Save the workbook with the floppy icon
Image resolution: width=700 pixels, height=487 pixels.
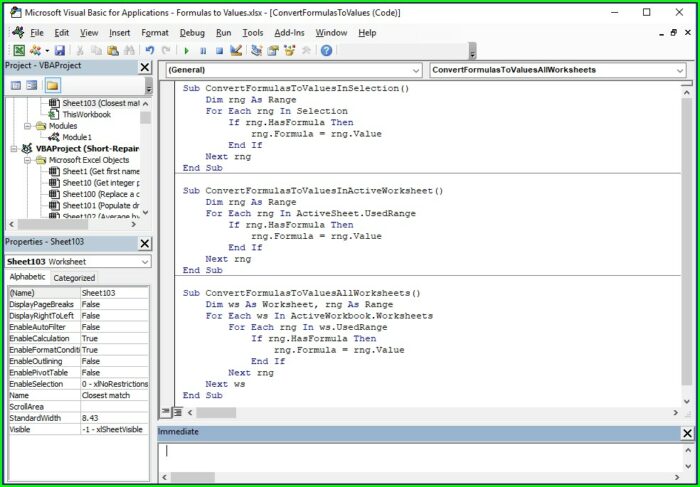(59, 50)
